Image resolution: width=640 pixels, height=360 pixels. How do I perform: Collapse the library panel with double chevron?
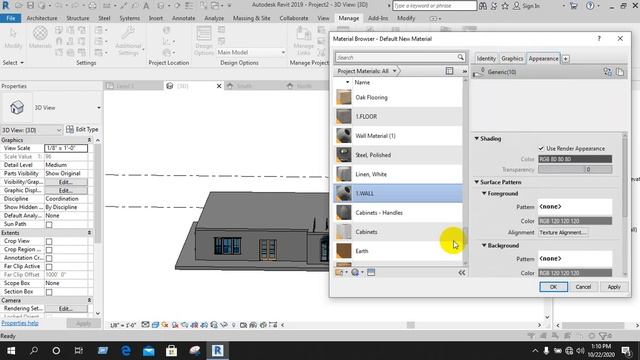[462, 272]
